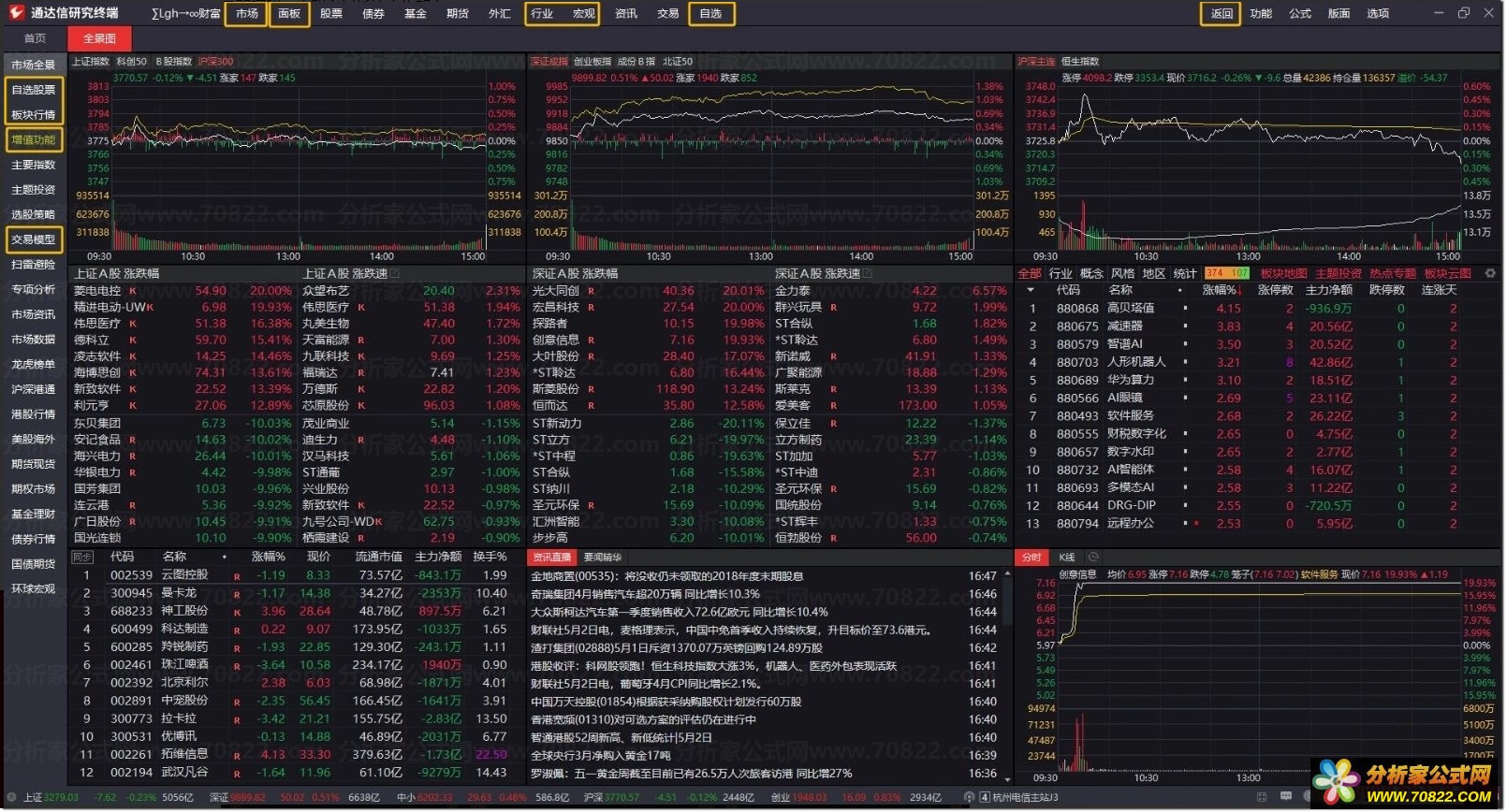Click the 374 107 up-down count indicator
This screenshot has height=812, width=1507.
1226,273
